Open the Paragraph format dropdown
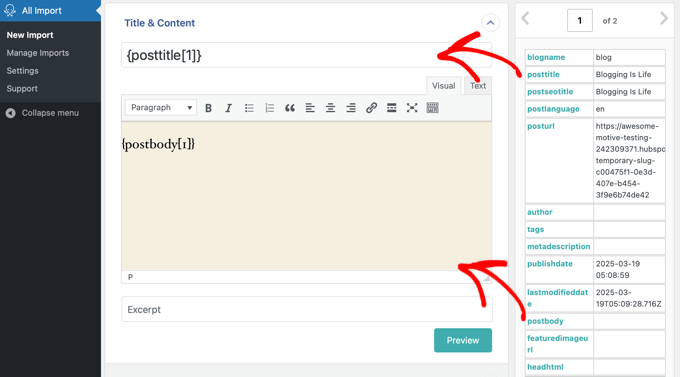680x377 pixels. click(161, 108)
